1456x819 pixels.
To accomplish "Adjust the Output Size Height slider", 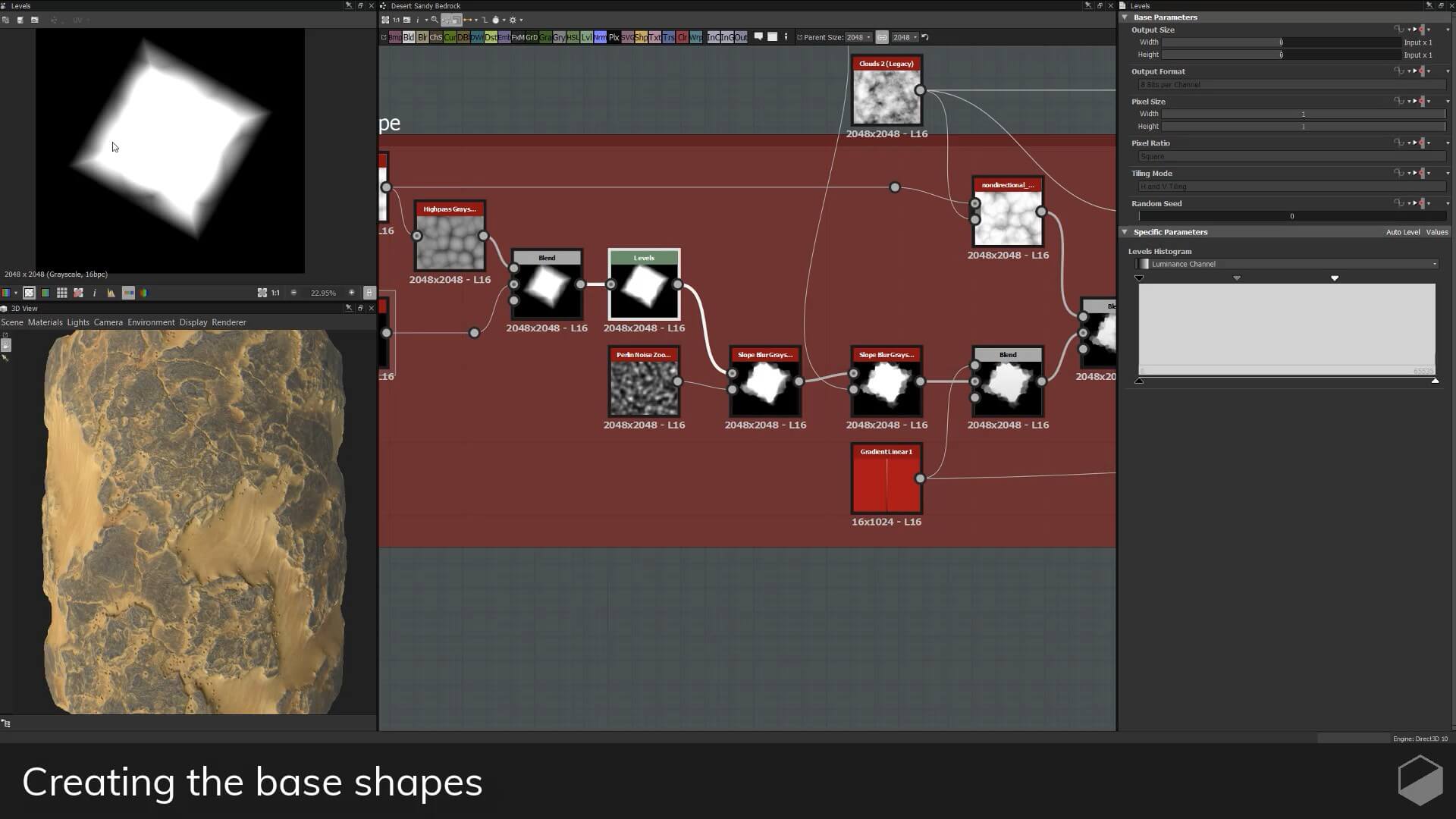I will click(1282, 55).
